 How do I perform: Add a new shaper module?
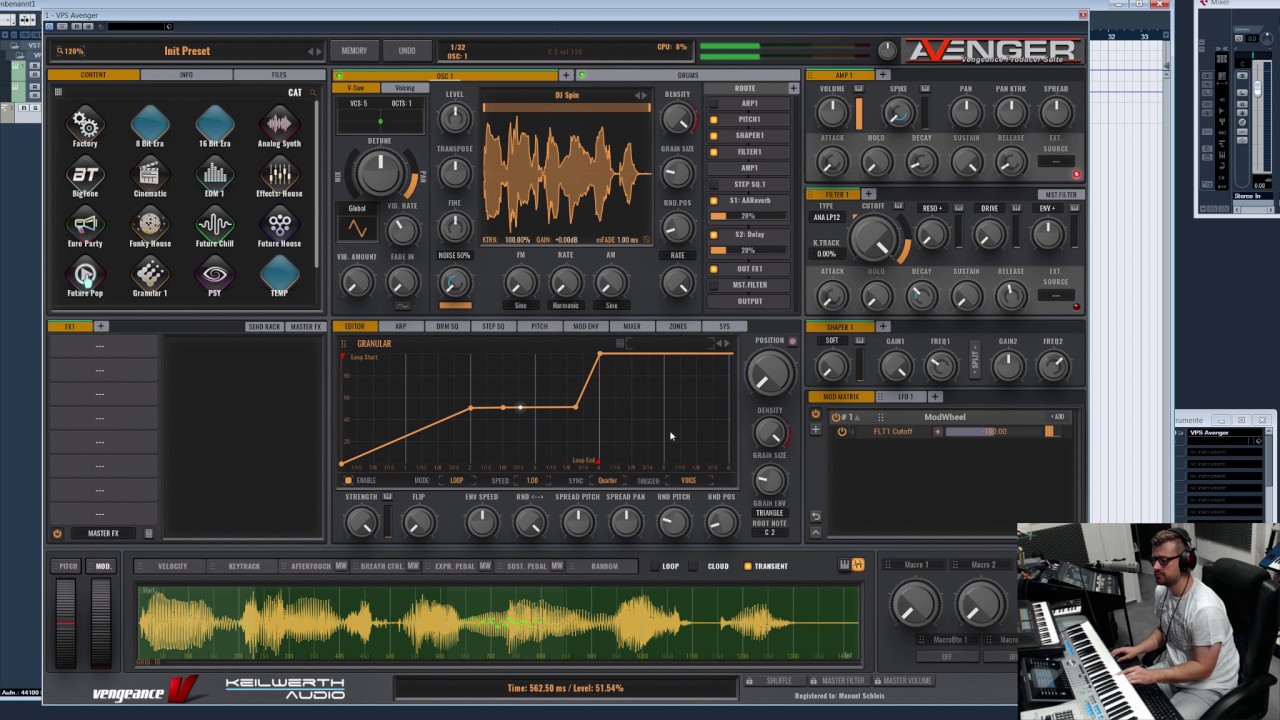point(882,326)
